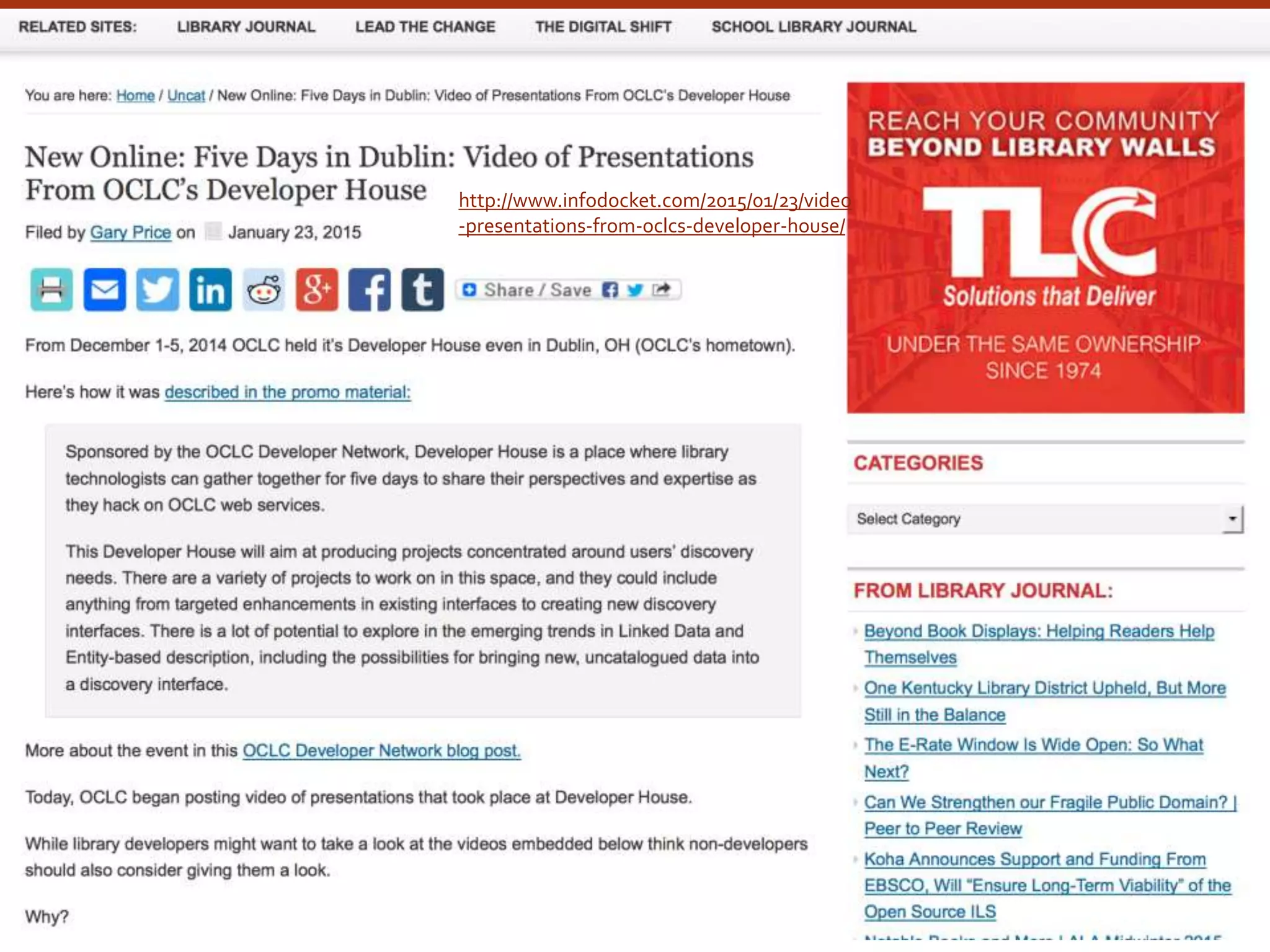Click the share arrow icon in the Share/Save bar
Viewport: 1270px width, 952px height.
coord(662,289)
